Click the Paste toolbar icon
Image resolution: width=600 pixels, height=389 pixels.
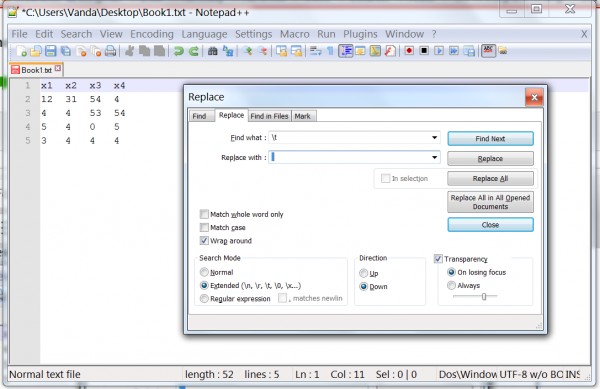pyautogui.click(x=160, y=51)
